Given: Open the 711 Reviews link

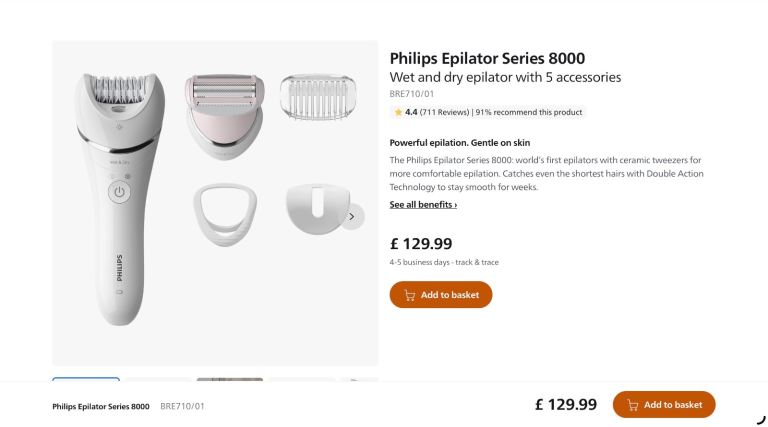Looking at the screenshot, I should (444, 112).
